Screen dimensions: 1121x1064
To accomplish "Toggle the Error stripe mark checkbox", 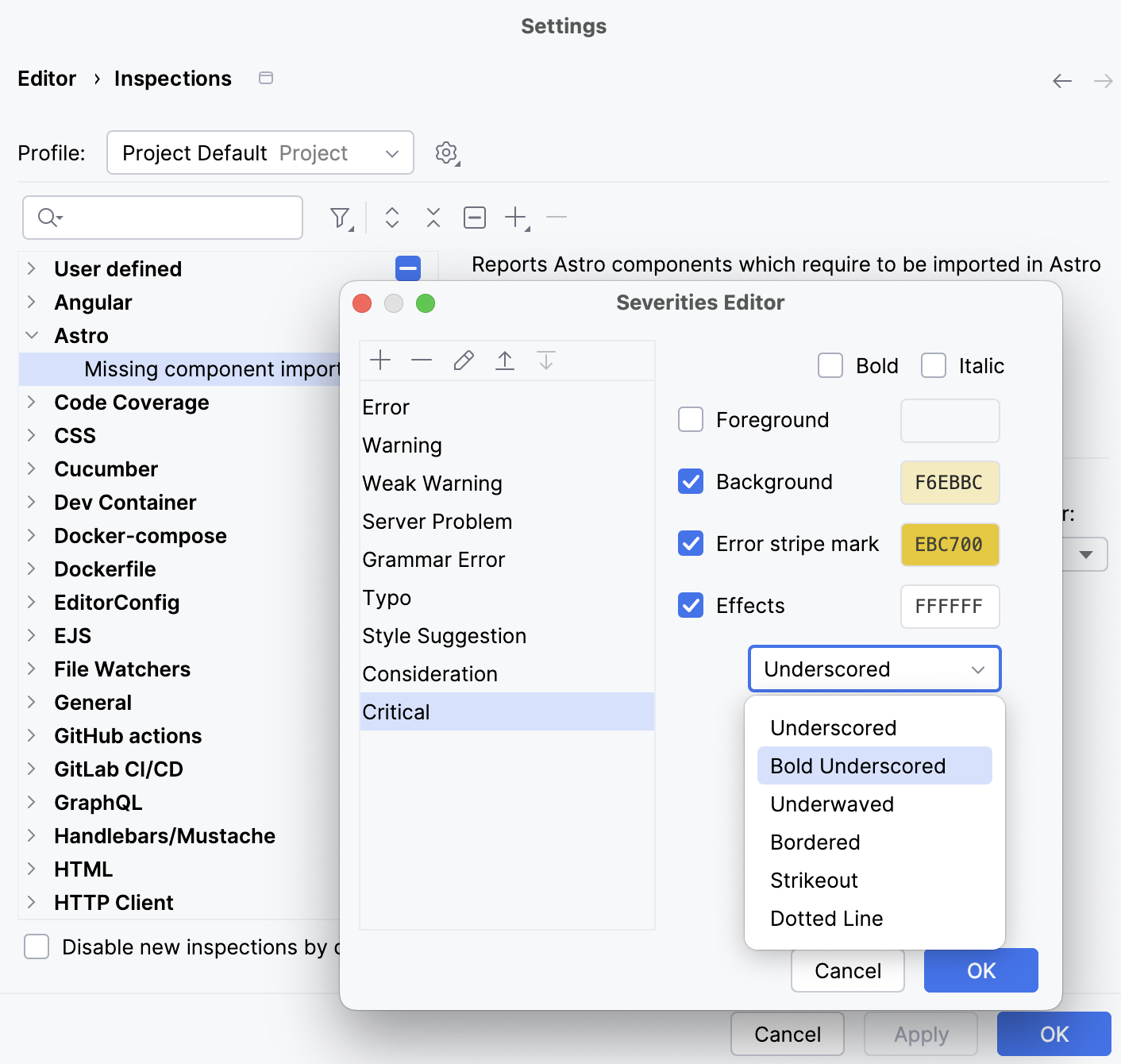I will coord(691,544).
